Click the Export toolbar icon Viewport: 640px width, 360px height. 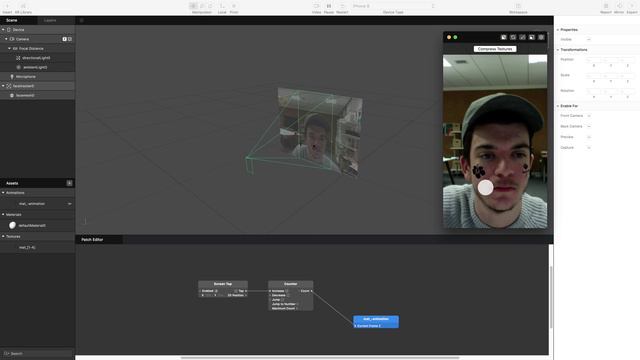(x=632, y=6)
